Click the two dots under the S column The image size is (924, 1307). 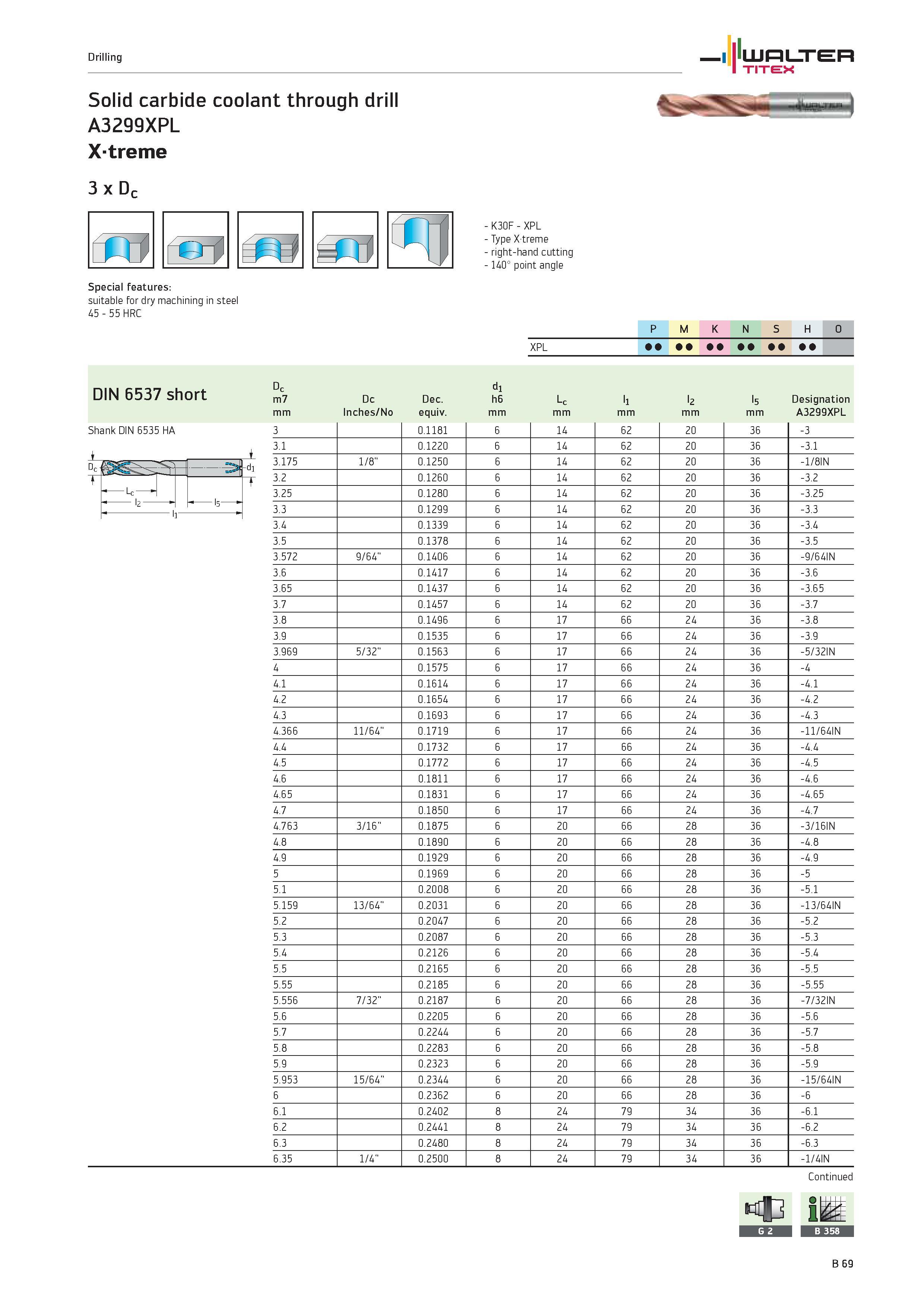(776, 346)
